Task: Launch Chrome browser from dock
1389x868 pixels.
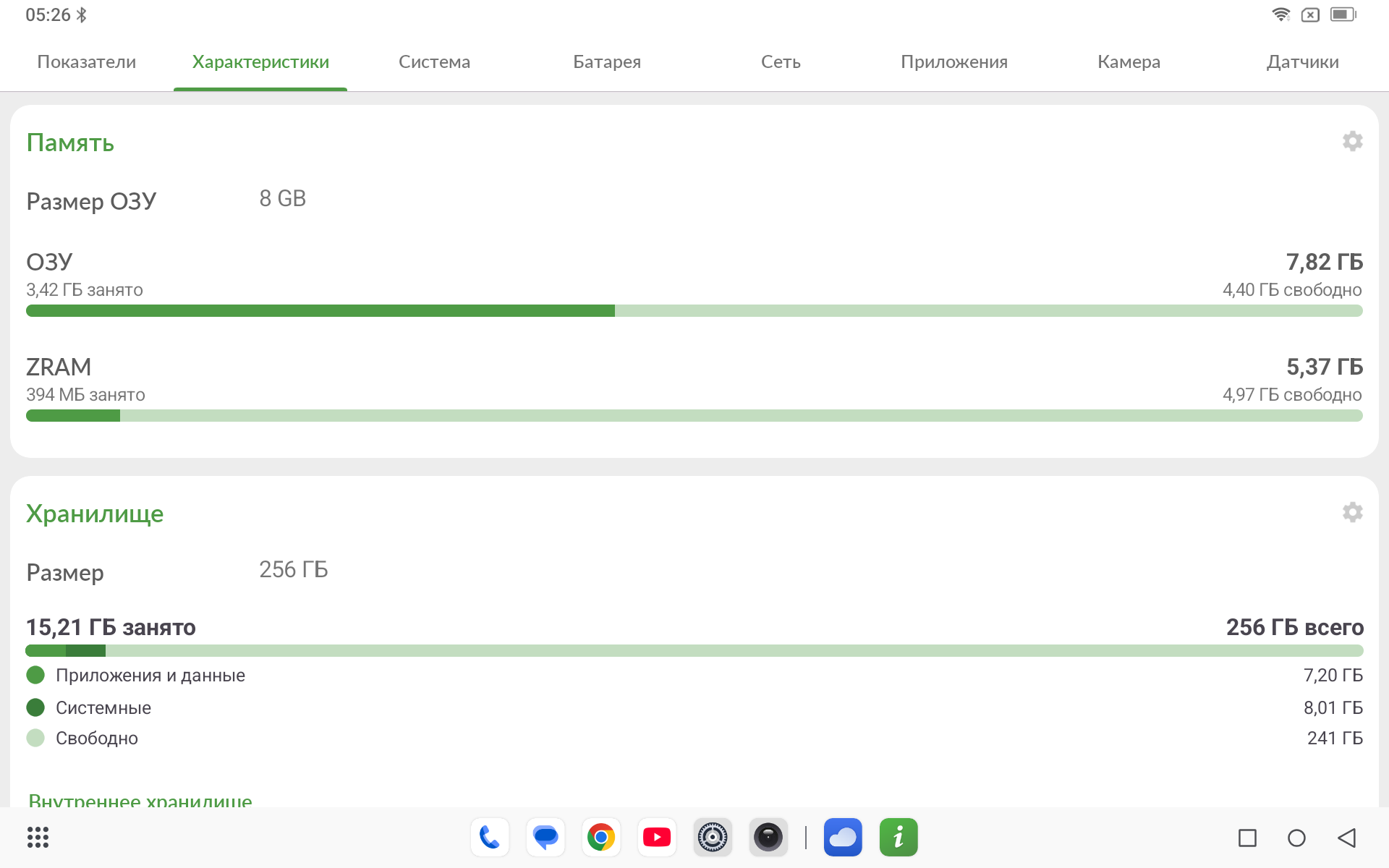Action: 601,838
